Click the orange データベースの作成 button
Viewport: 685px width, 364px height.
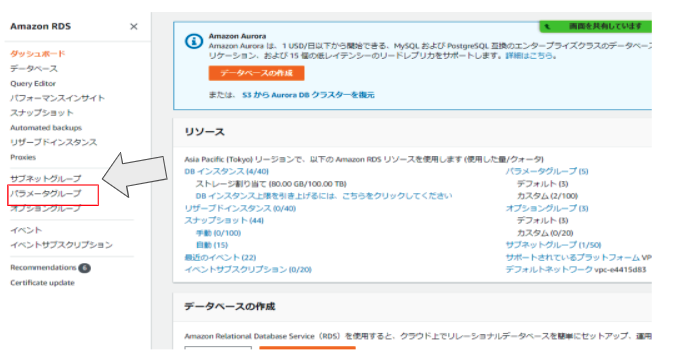256,73
